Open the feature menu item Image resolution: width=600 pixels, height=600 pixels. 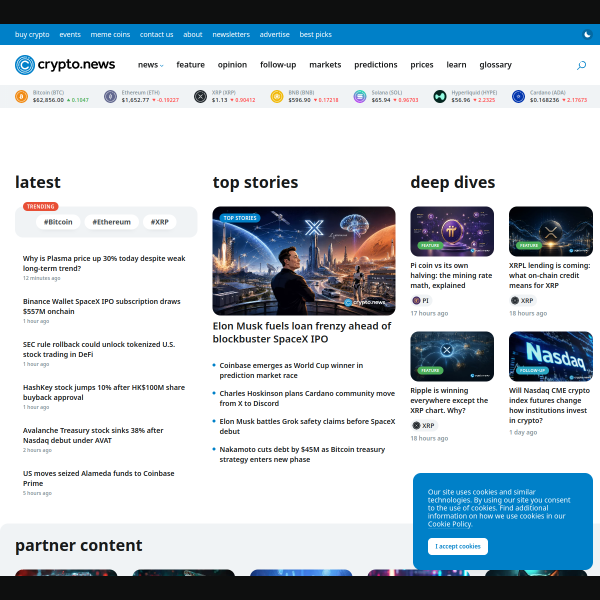point(191,65)
